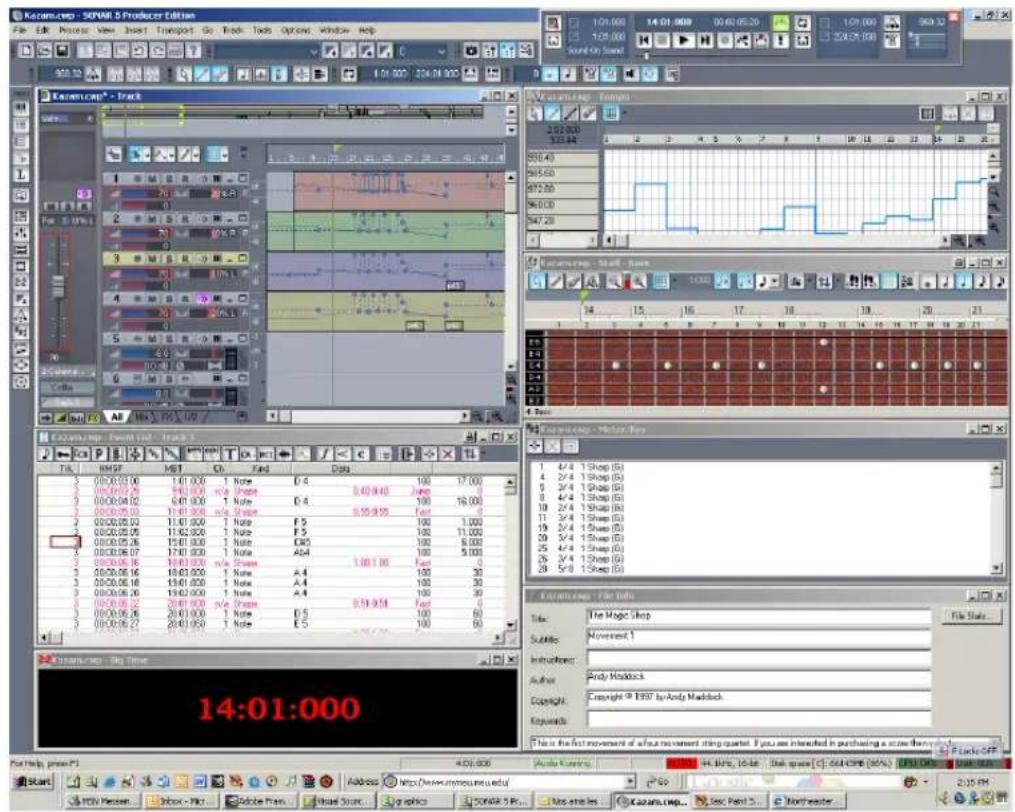
Task: Click the Delete event X icon in Event List
Action: pyautogui.click(x=447, y=455)
